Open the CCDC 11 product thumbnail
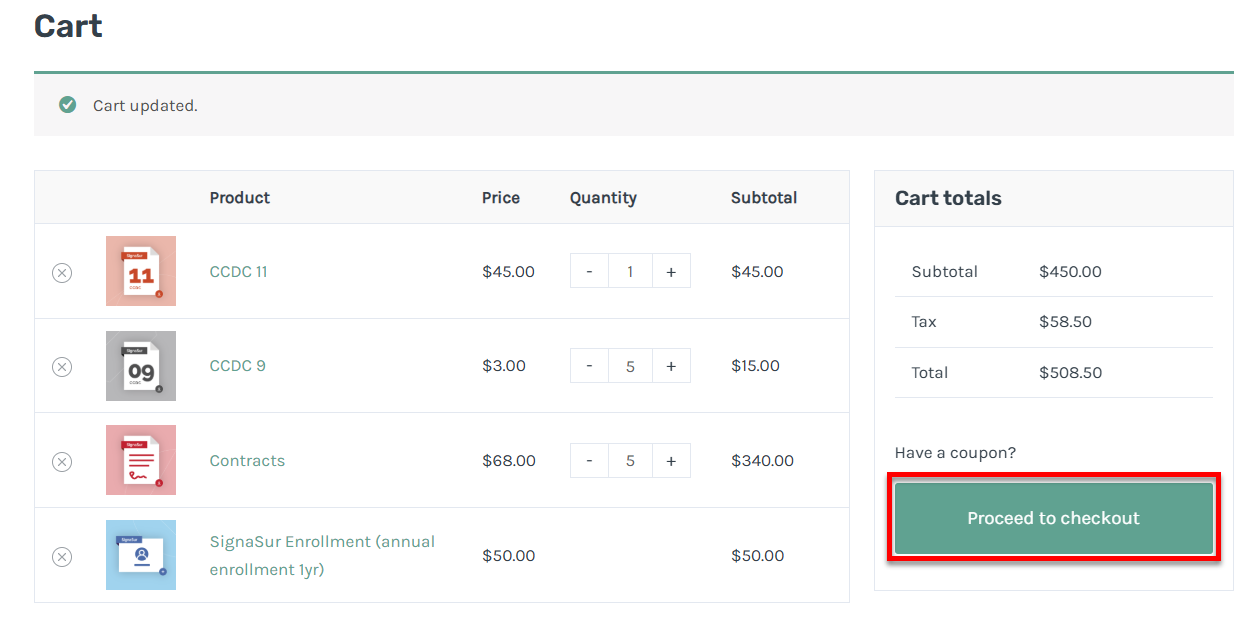The image size is (1258, 634). click(x=141, y=271)
